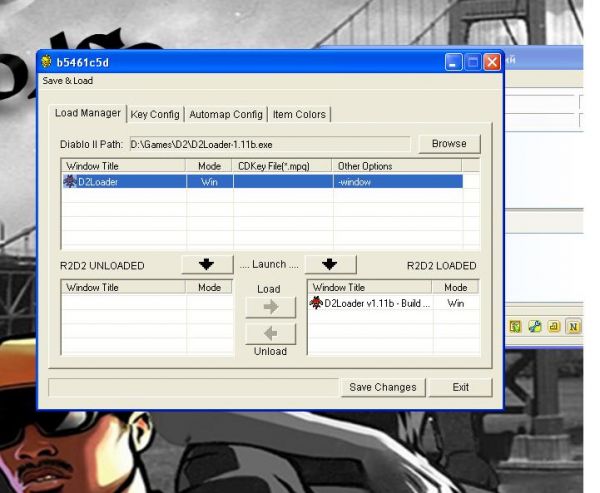Switch to the Key Config tab
This screenshot has height=493, width=600.
click(x=155, y=115)
